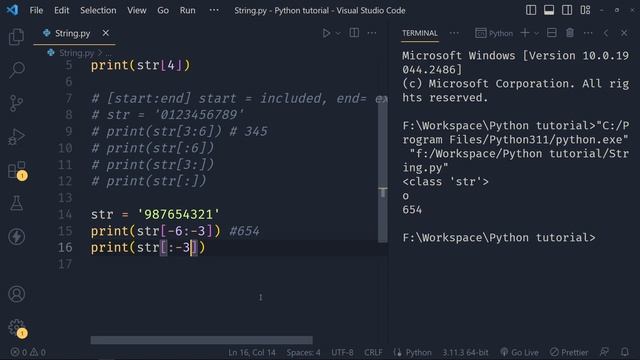Click terminal output <class 'str'>
Viewport: 640px width, 360px height.
445,182
